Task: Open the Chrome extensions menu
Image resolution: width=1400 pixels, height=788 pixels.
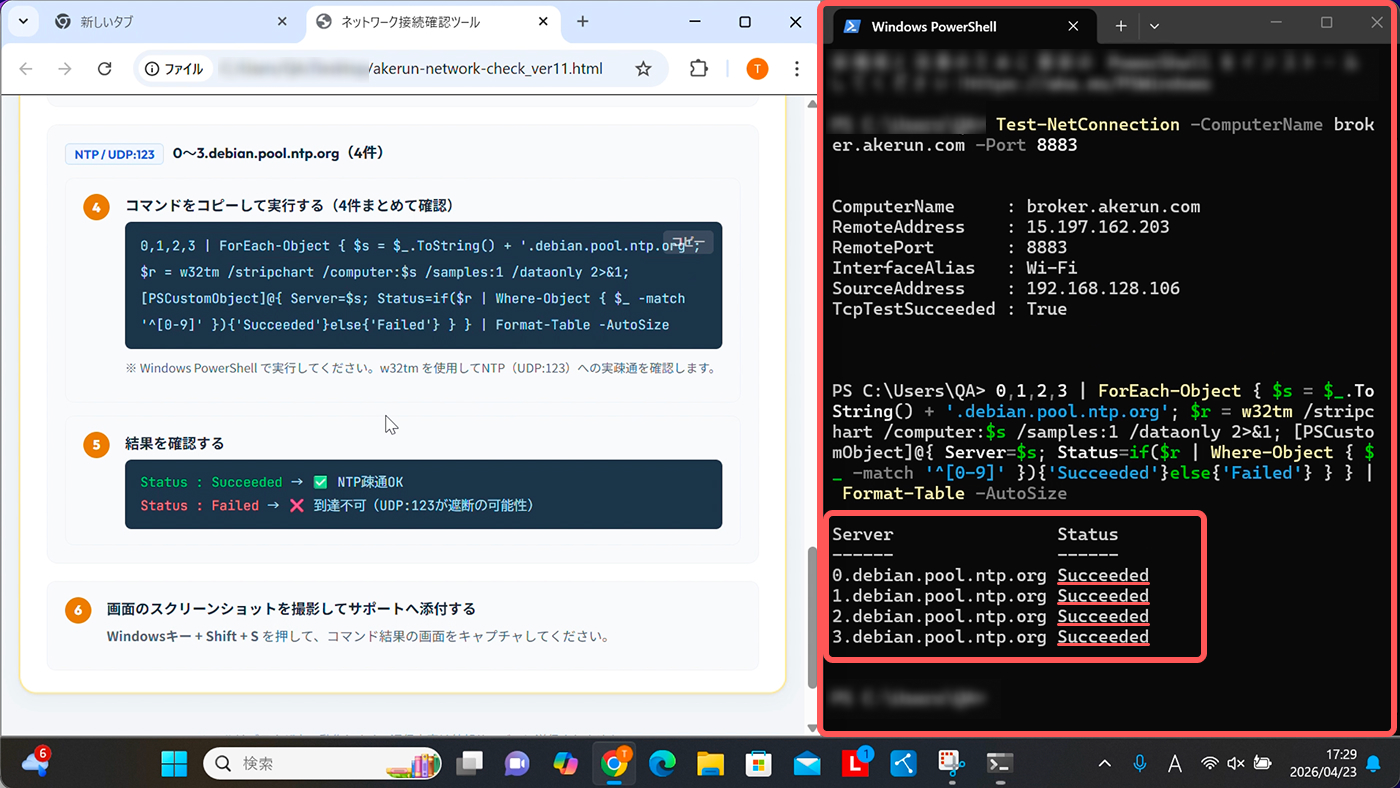Action: coord(699,69)
